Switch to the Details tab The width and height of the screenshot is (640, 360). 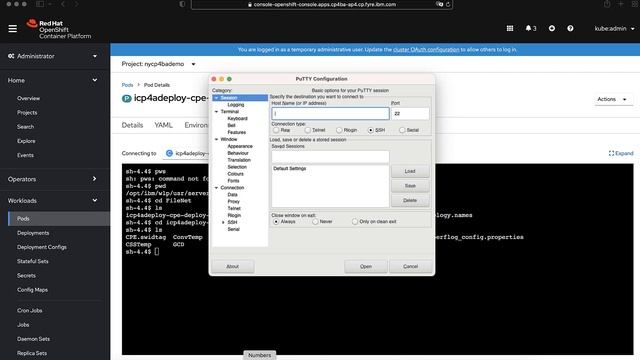click(132, 125)
